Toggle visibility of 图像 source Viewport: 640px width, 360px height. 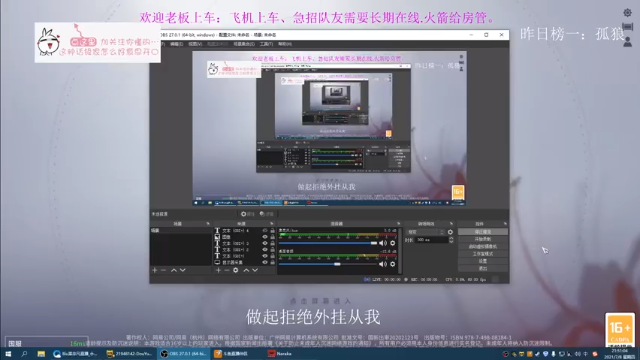point(265,237)
